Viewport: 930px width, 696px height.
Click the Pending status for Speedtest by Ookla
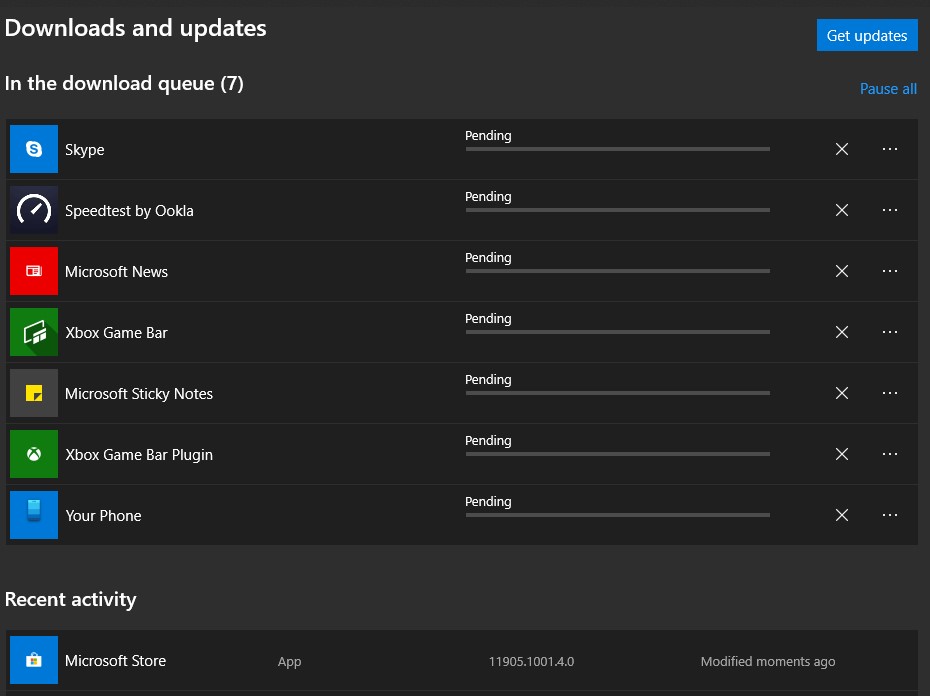pyautogui.click(x=488, y=196)
